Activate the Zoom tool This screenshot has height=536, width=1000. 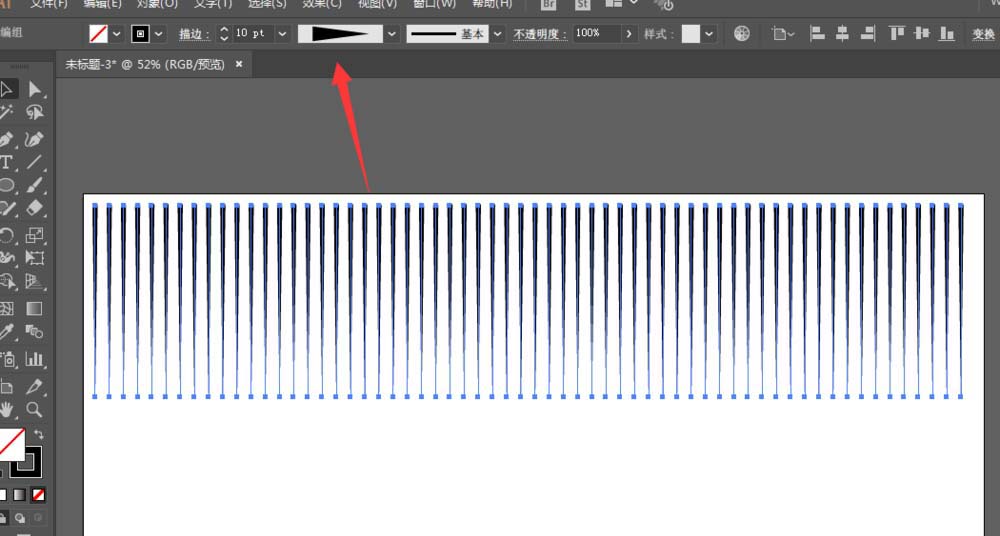pyautogui.click(x=34, y=410)
